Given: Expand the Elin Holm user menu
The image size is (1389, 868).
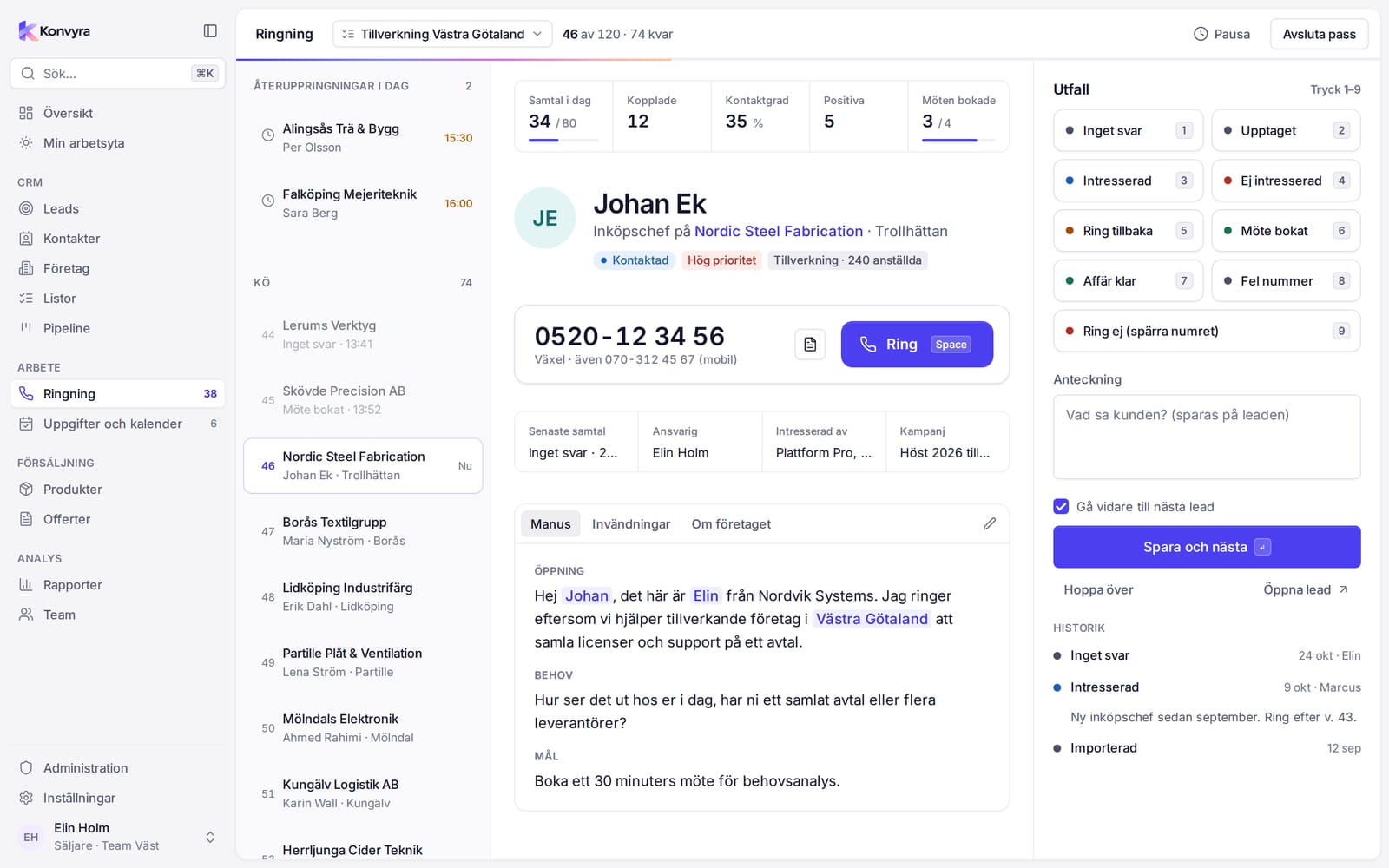Looking at the screenshot, I should pyautogui.click(x=117, y=837).
